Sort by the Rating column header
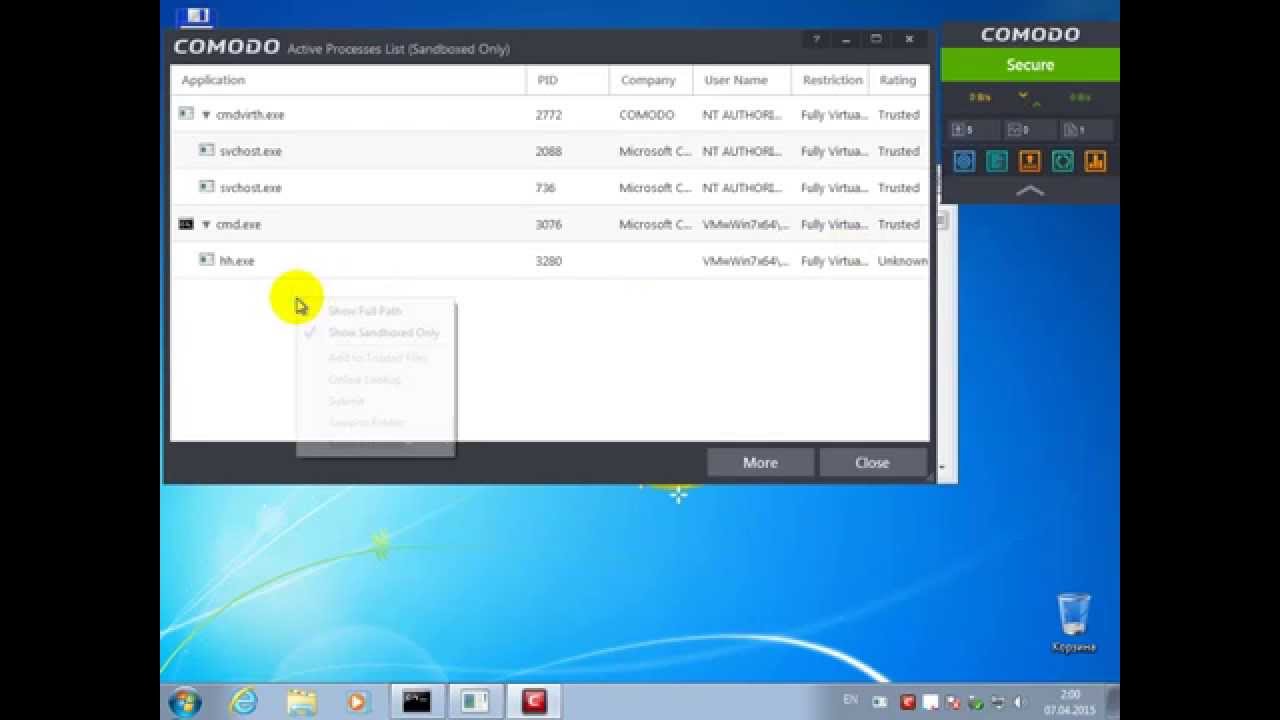1280x720 pixels. (899, 80)
